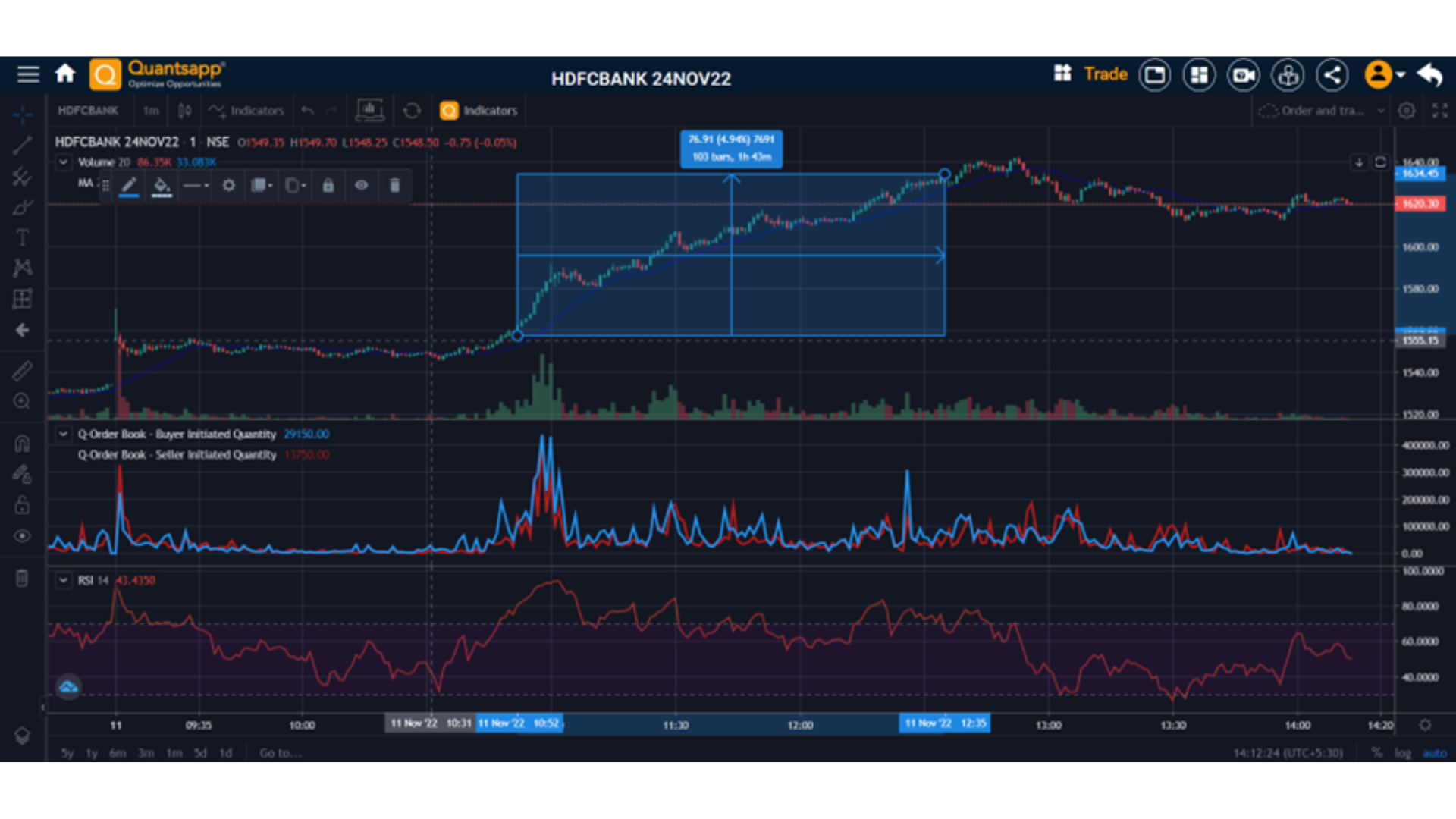
Task: Select the 1y time range
Action: pyautogui.click(x=92, y=753)
